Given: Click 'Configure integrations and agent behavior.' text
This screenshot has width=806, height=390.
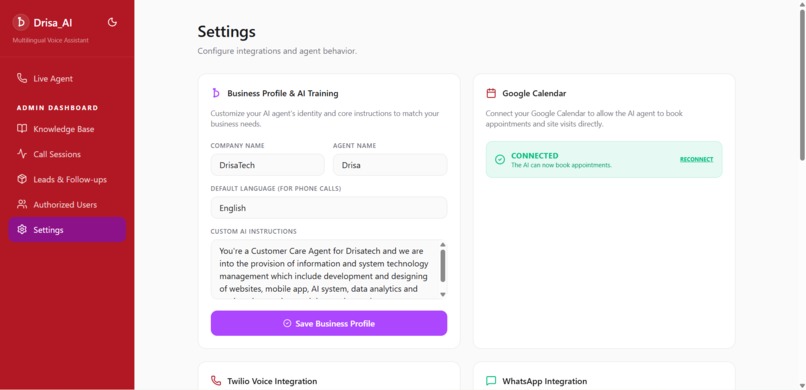Looking at the screenshot, I should pos(277,51).
